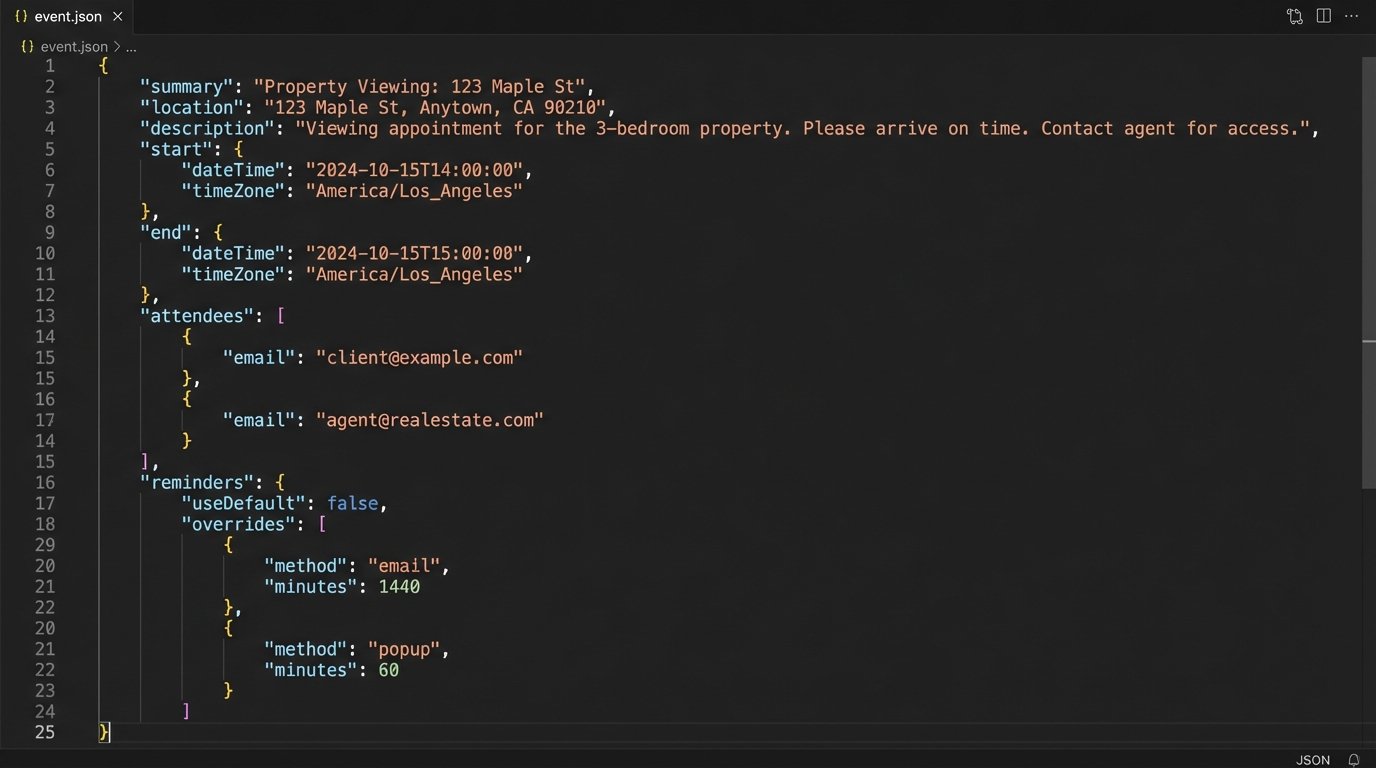Image resolution: width=1376 pixels, height=768 pixels.
Task: Click the false value of useDefault
Action: (352, 504)
